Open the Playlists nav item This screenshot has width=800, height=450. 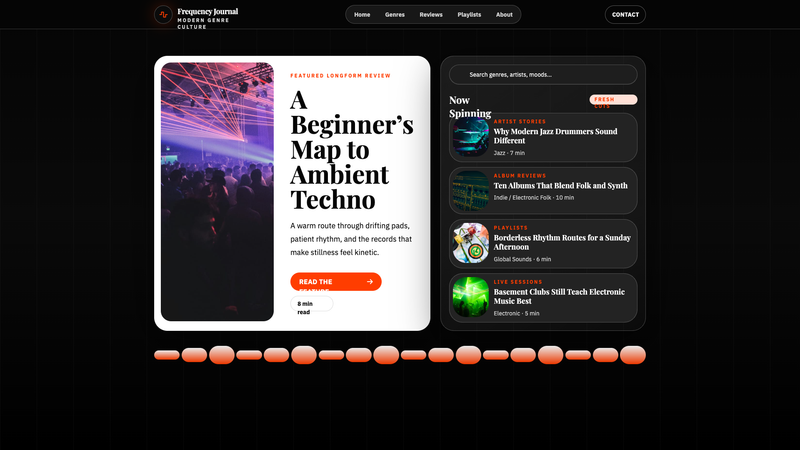click(x=469, y=15)
